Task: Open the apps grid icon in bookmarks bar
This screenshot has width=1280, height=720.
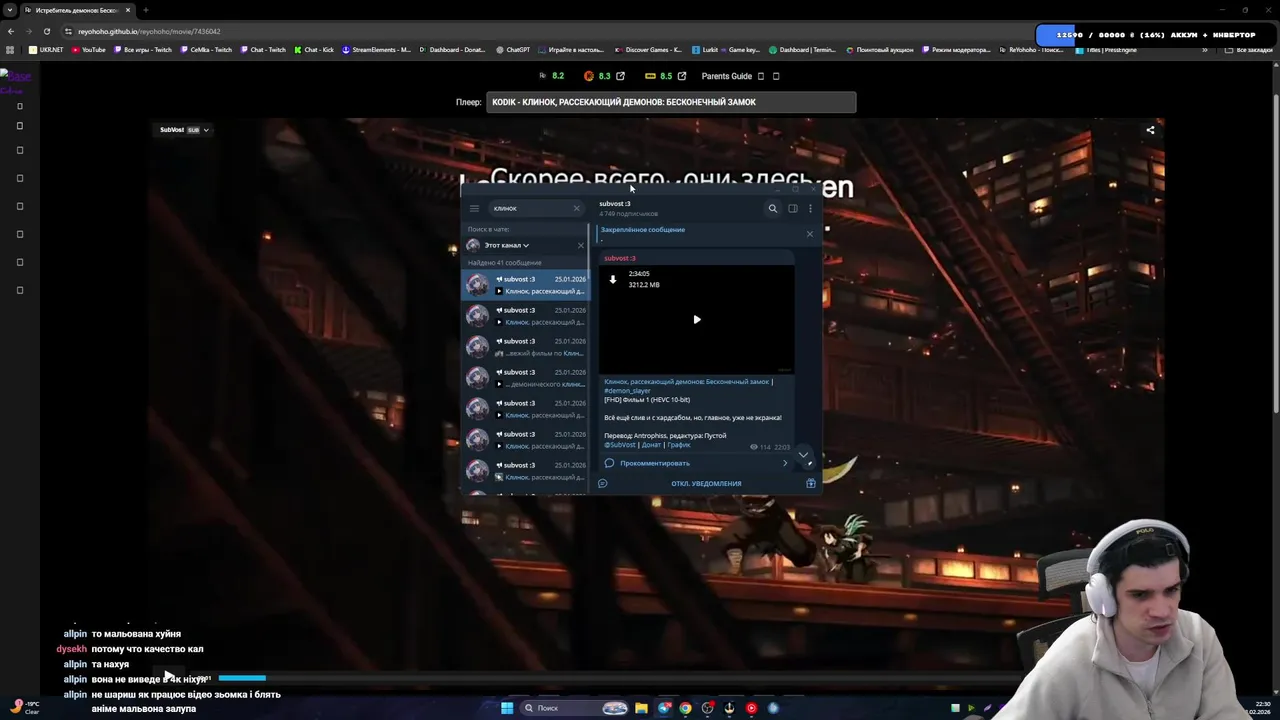Action: click(11, 50)
